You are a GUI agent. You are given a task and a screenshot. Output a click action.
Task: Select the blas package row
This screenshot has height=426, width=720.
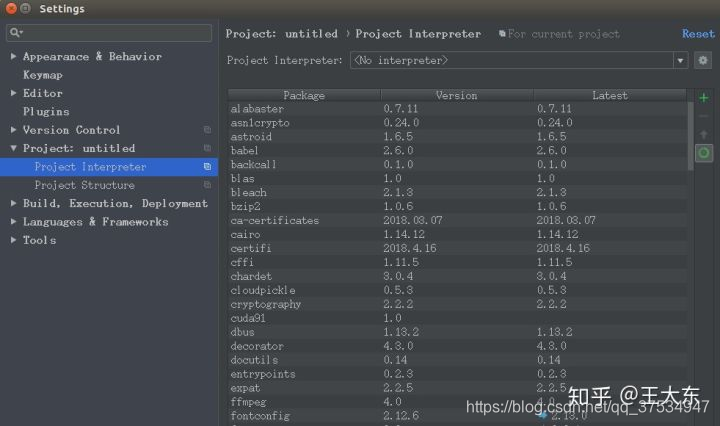pyautogui.click(x=457, y=179)
